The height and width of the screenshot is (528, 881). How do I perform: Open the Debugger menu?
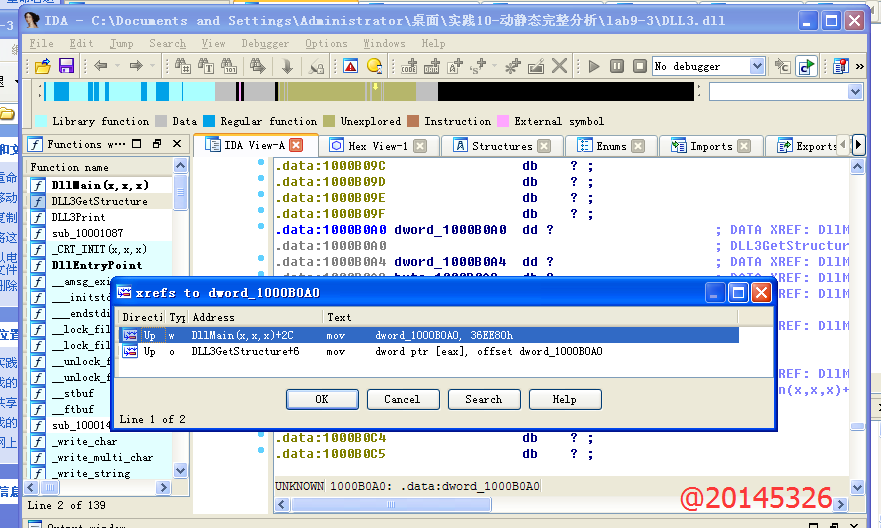(x=265, y=43)
